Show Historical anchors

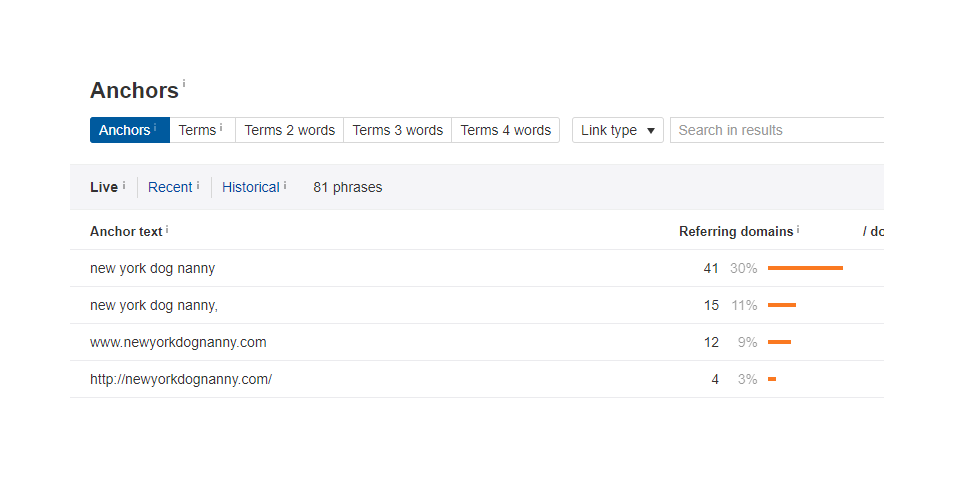[x=250, y=187]
